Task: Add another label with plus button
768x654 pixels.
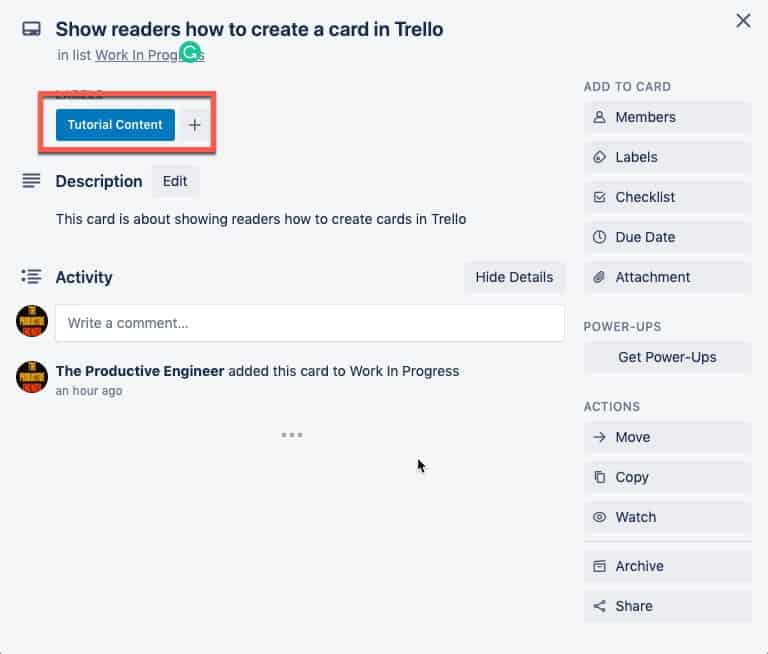Action: click(194, 125)
